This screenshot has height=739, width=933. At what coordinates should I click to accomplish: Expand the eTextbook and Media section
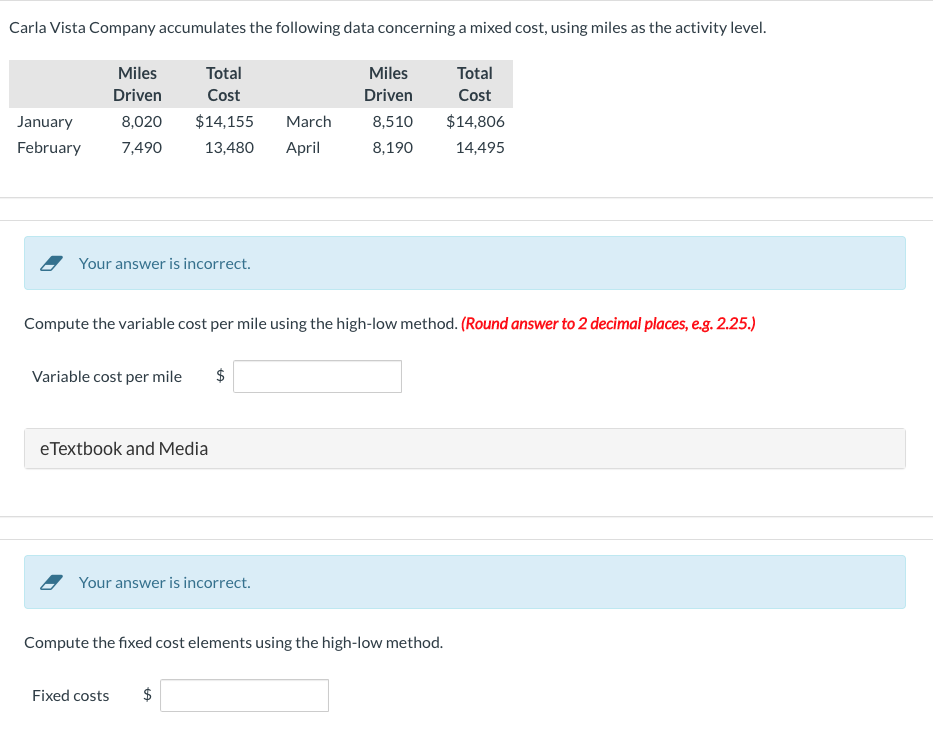(x=465, y=449)
